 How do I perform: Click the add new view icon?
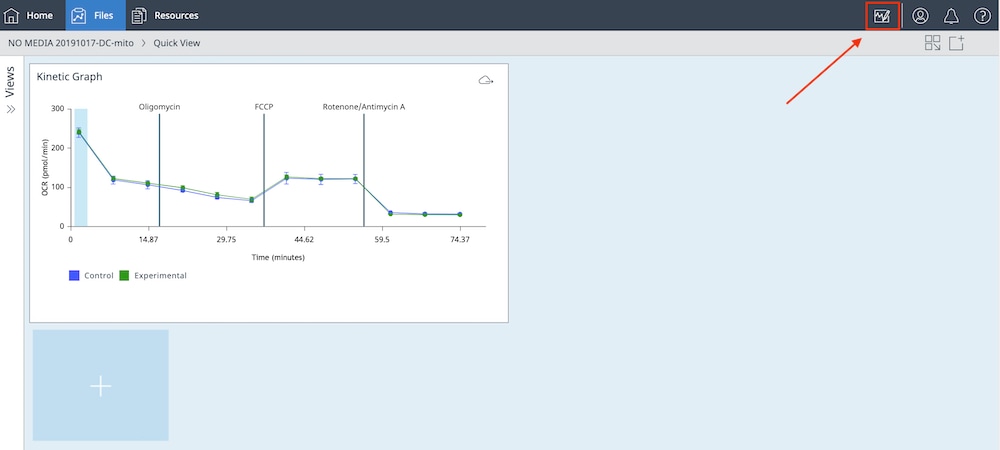pos(957,43)
